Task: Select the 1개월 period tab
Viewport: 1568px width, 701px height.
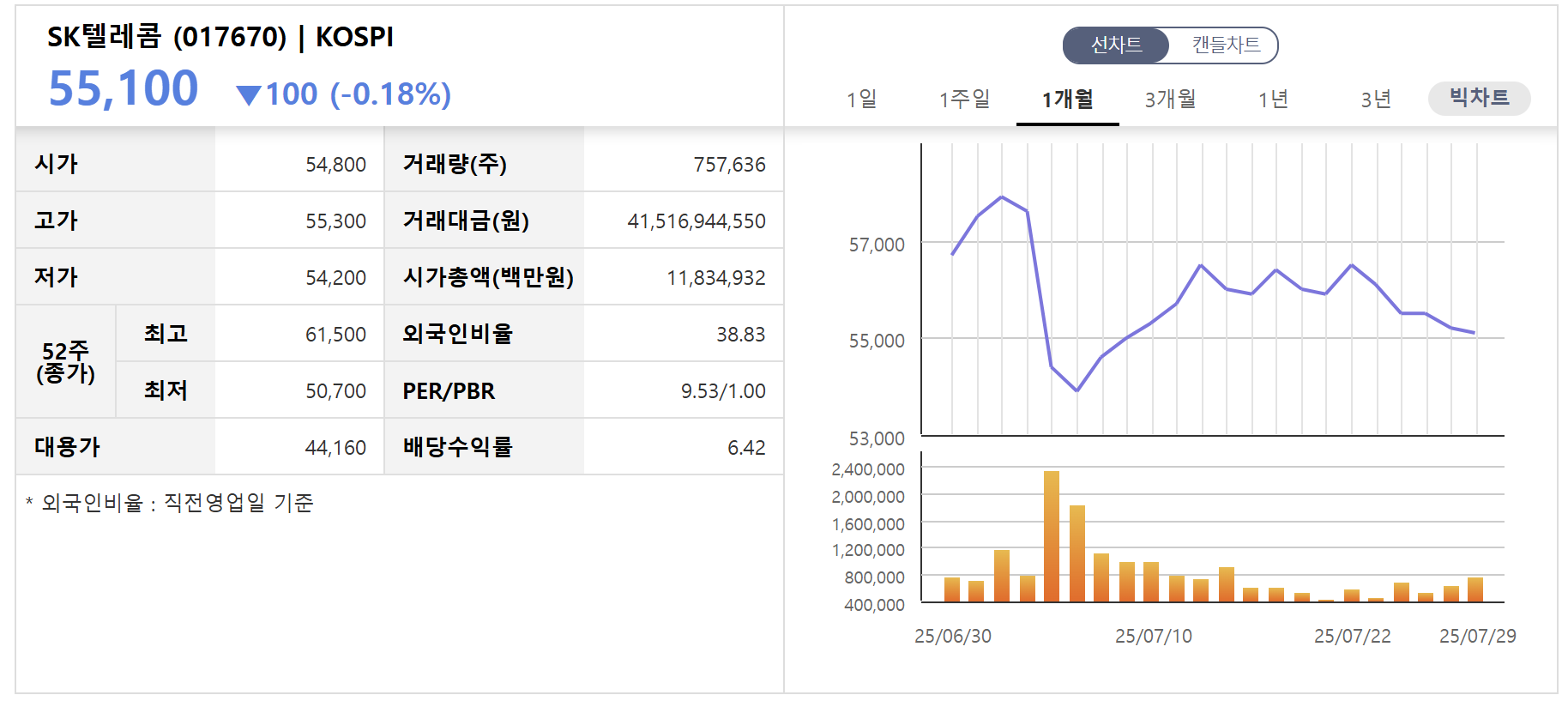Action: coord(1067,100)
